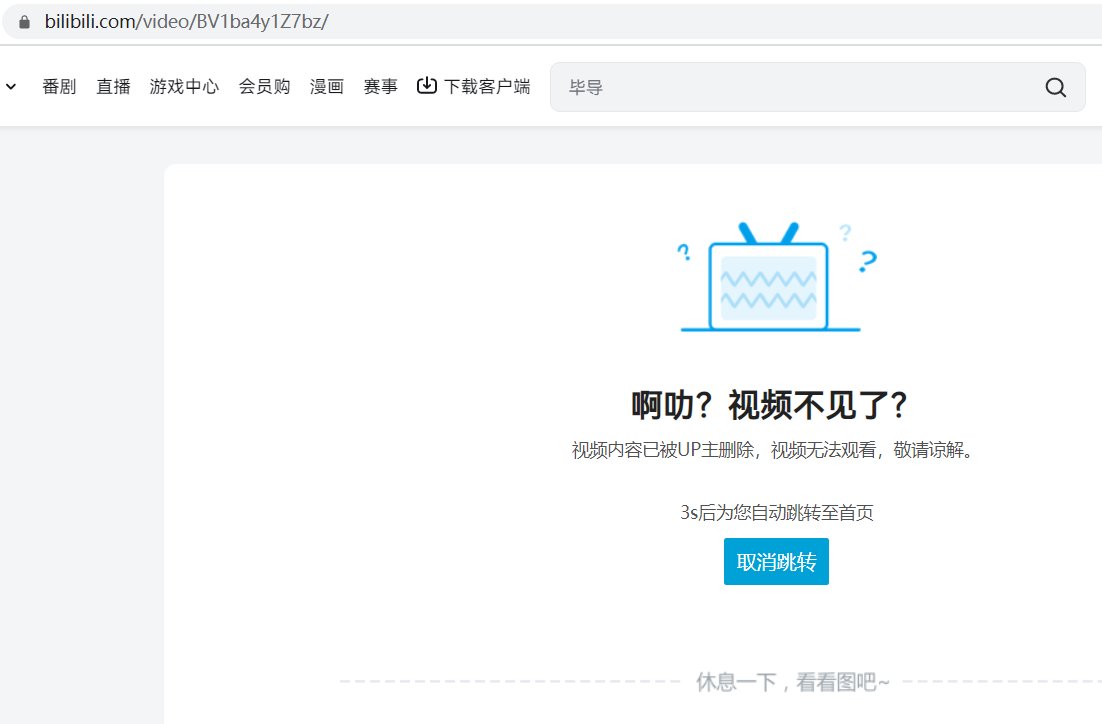Click the confused TV illustration

click(x=778, y=277)
